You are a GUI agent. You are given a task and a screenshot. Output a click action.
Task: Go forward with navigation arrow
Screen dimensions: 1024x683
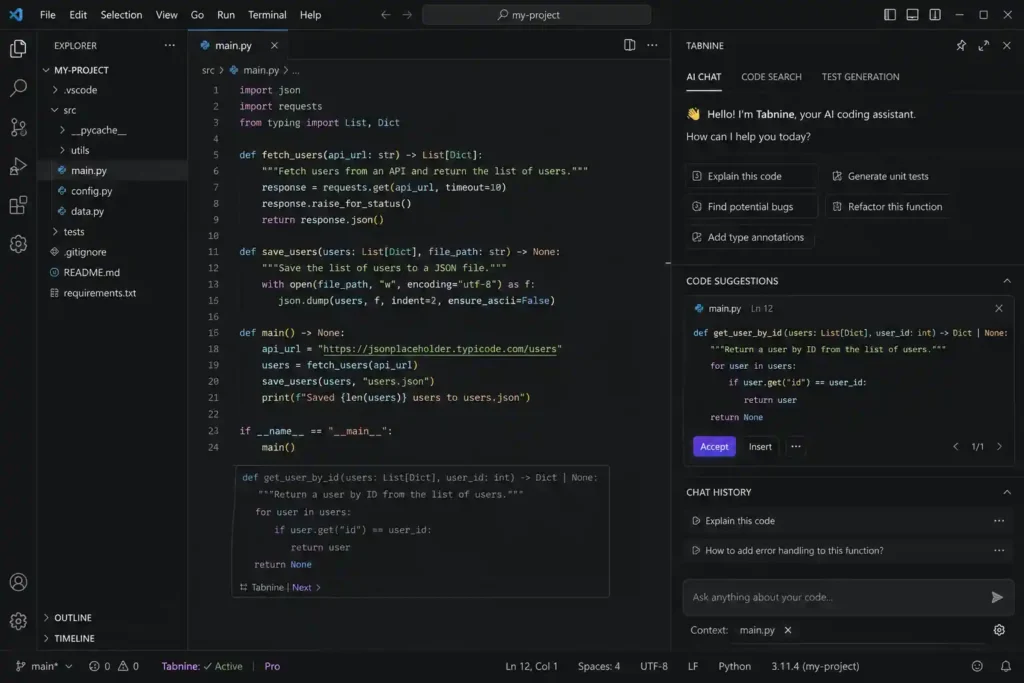(x=407, y=14)
